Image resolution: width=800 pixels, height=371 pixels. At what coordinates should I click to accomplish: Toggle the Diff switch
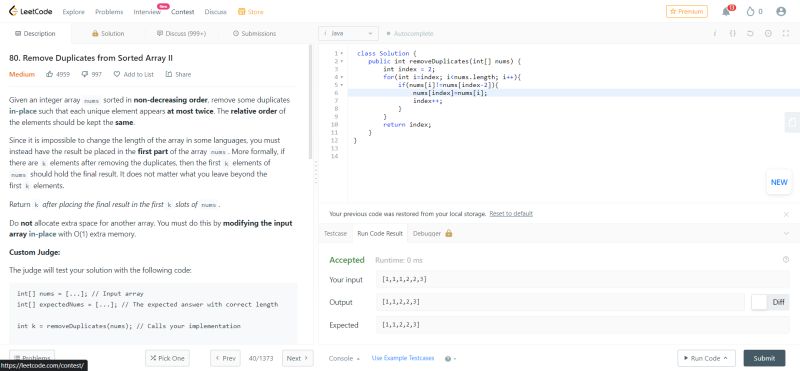tap(759, 302)
